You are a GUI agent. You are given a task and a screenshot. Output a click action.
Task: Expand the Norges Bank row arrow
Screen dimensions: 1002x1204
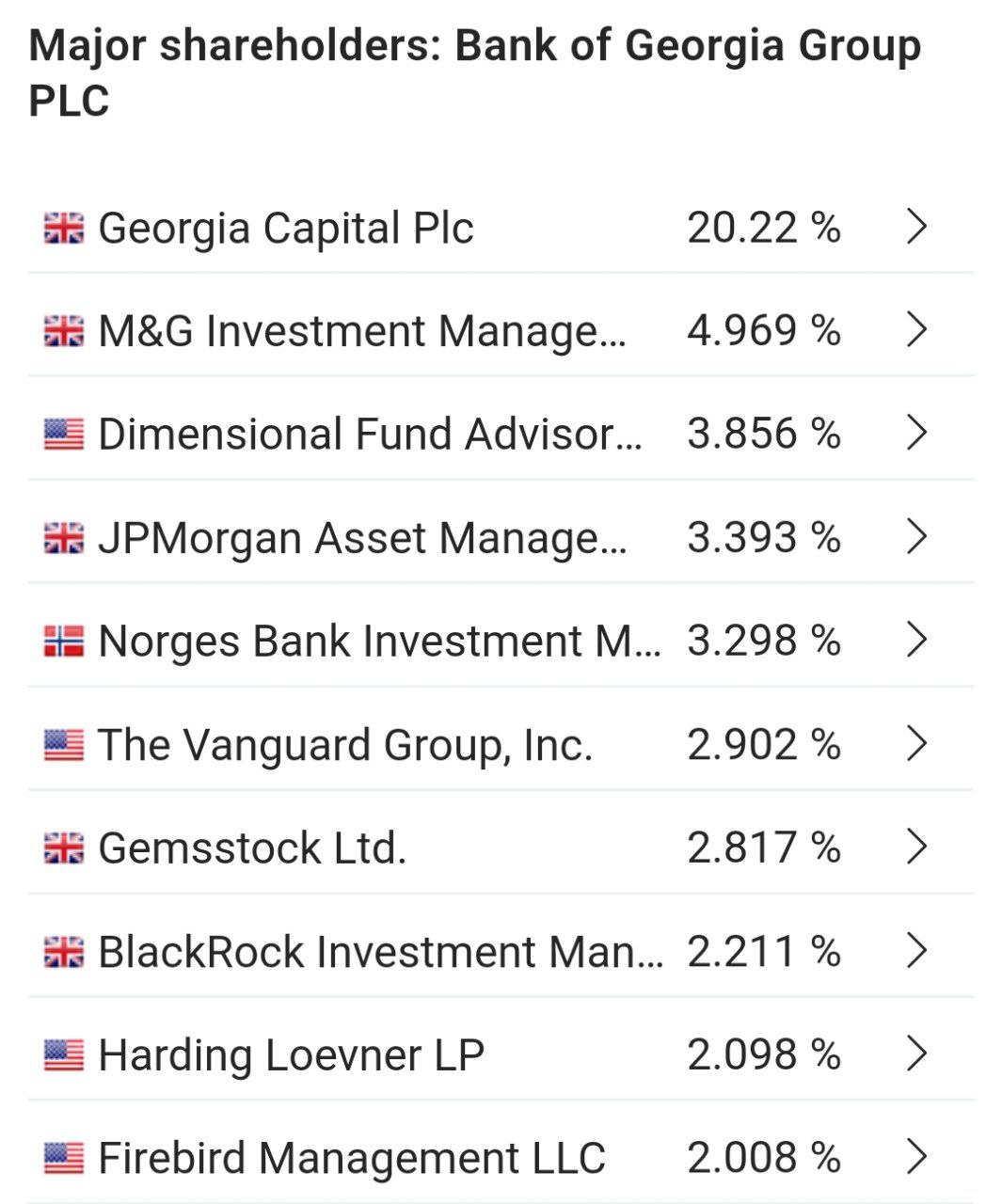pyautogui.click(x=916, y=641)
